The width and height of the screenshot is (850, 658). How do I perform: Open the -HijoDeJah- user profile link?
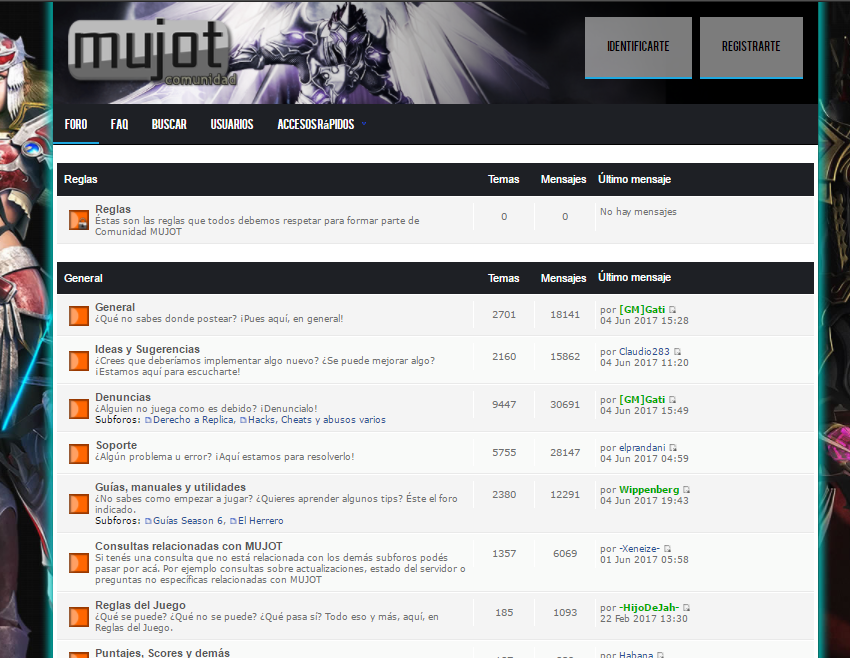649,608
